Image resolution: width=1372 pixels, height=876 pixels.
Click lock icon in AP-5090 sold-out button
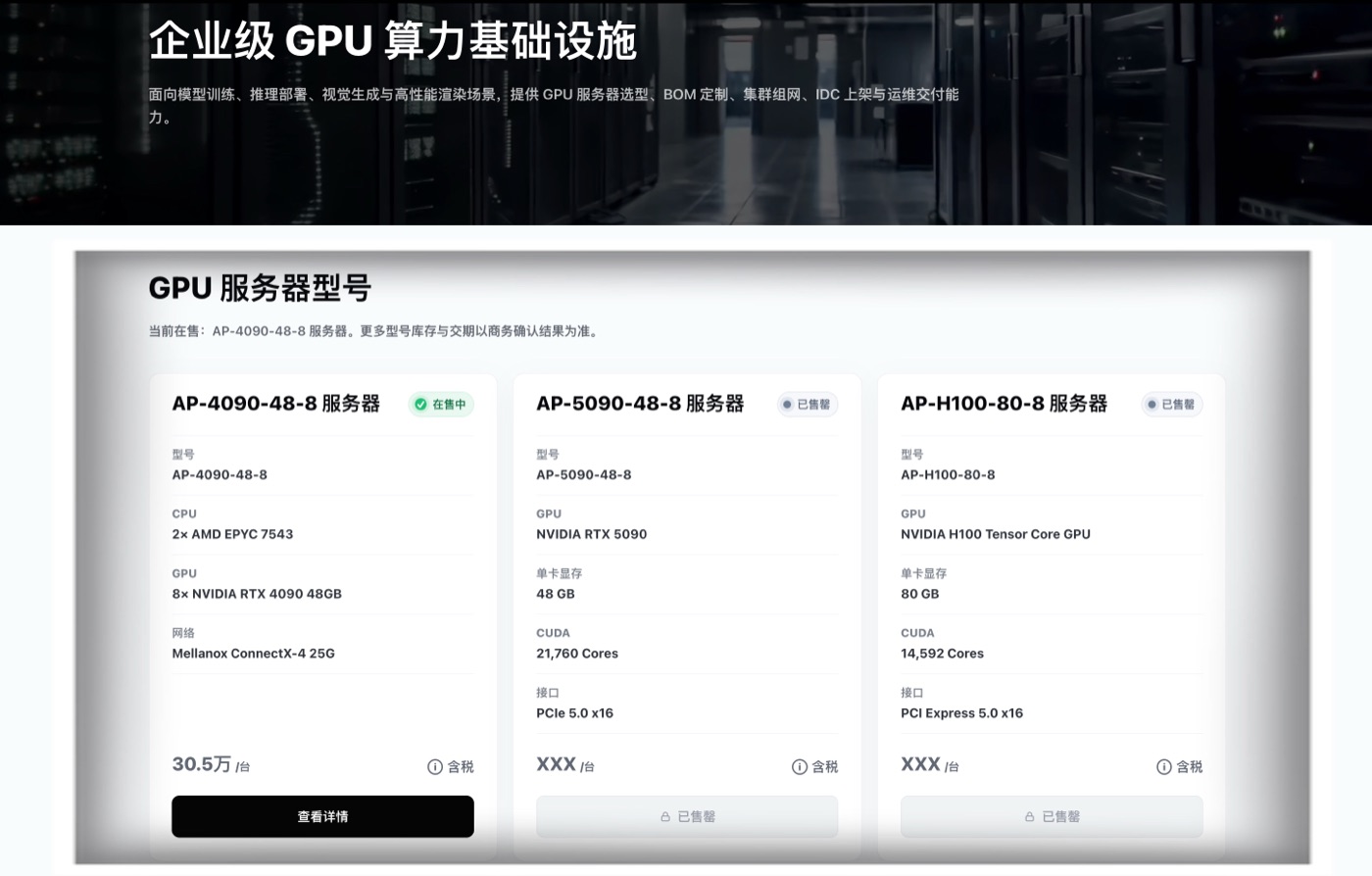click(665, 816)
